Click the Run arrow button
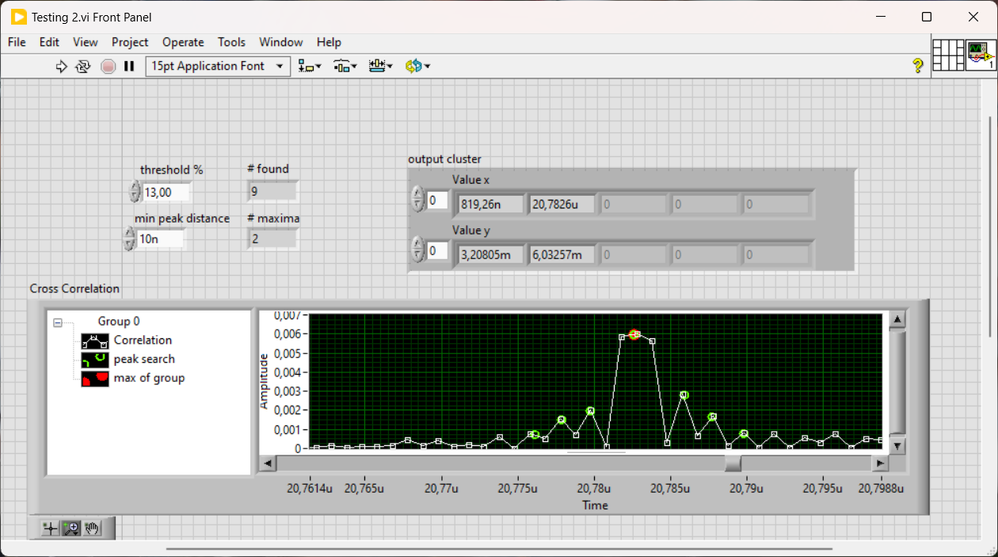Viewport: 998px width, 557px height. coord(61,66)
